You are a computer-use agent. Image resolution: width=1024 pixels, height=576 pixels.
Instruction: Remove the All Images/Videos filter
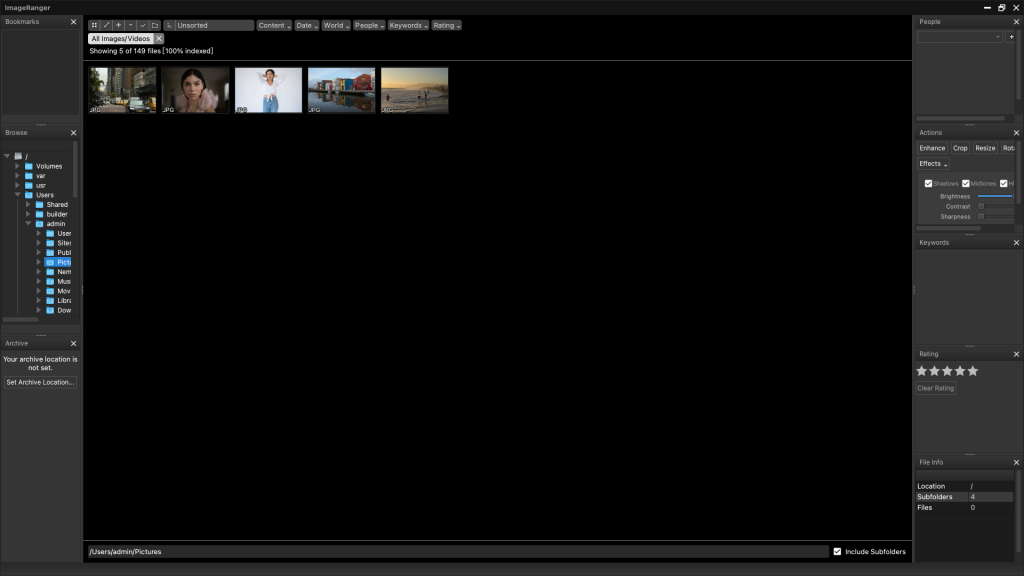point(159,39)
